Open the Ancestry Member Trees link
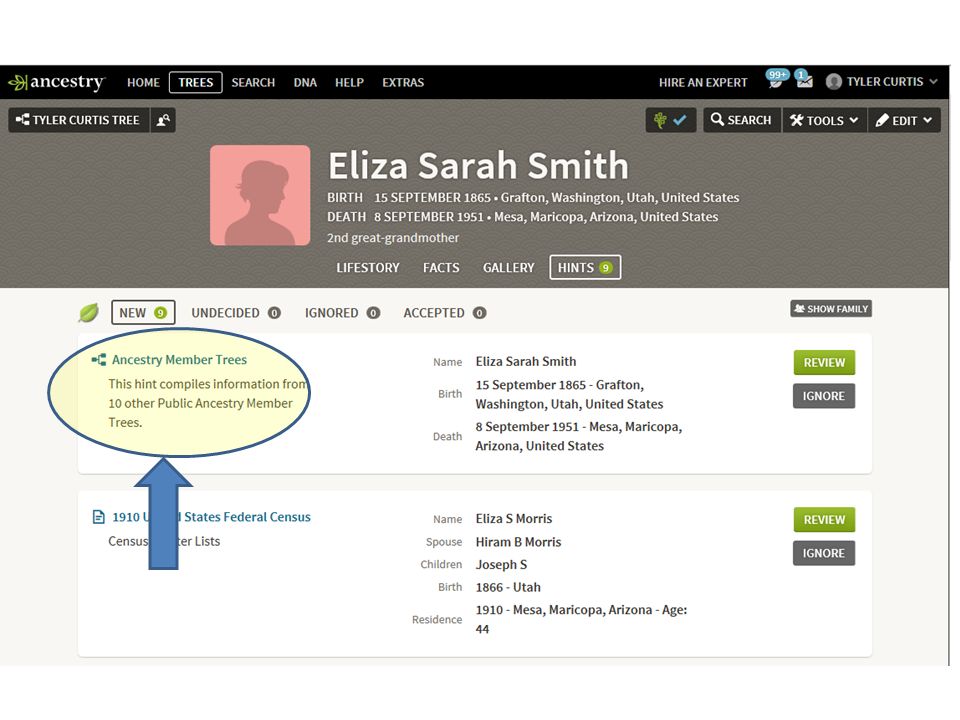This screenshot has width=960, height=720. point(179,359)
